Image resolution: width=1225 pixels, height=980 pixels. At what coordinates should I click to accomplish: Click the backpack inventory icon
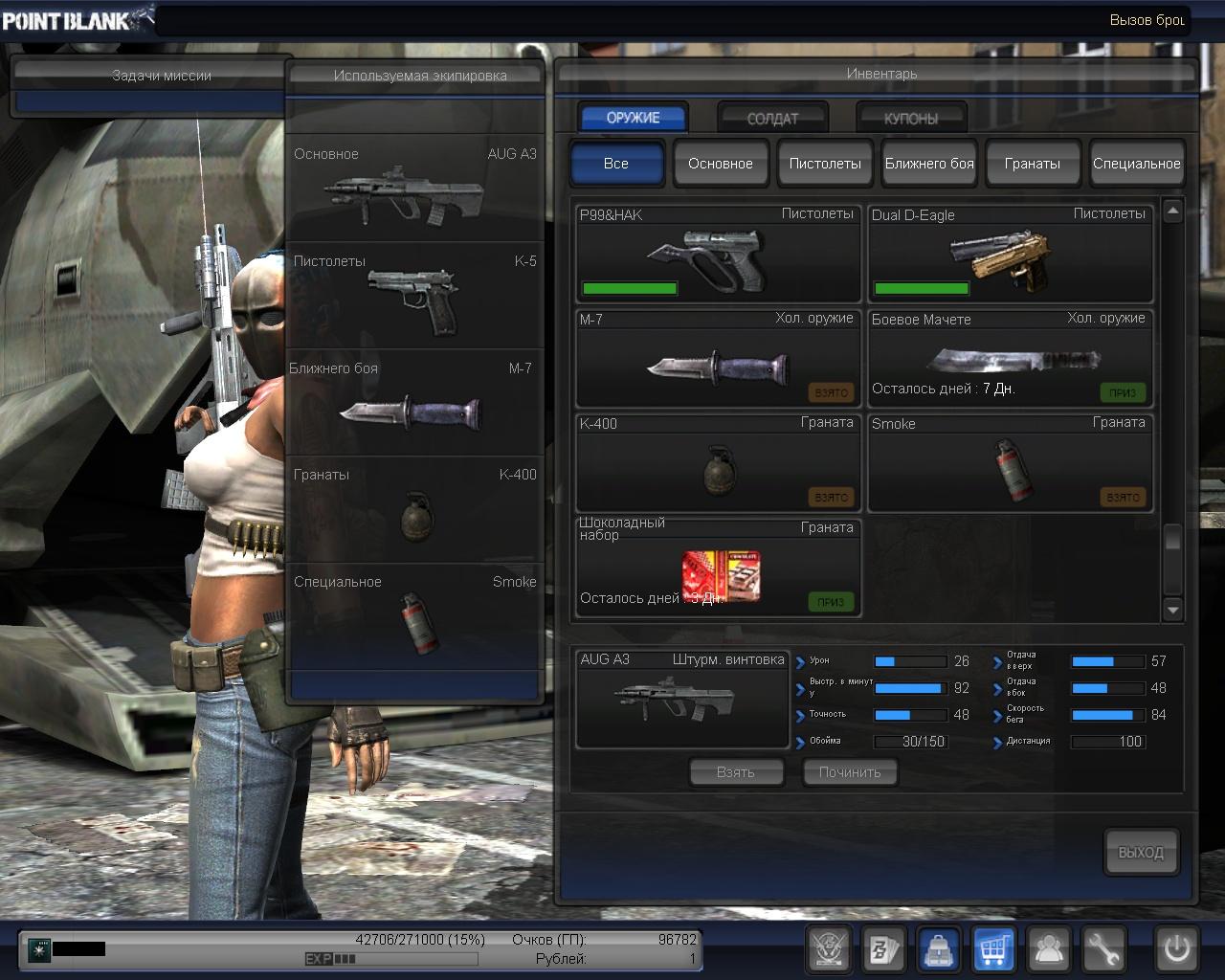(x=940, y=949)
